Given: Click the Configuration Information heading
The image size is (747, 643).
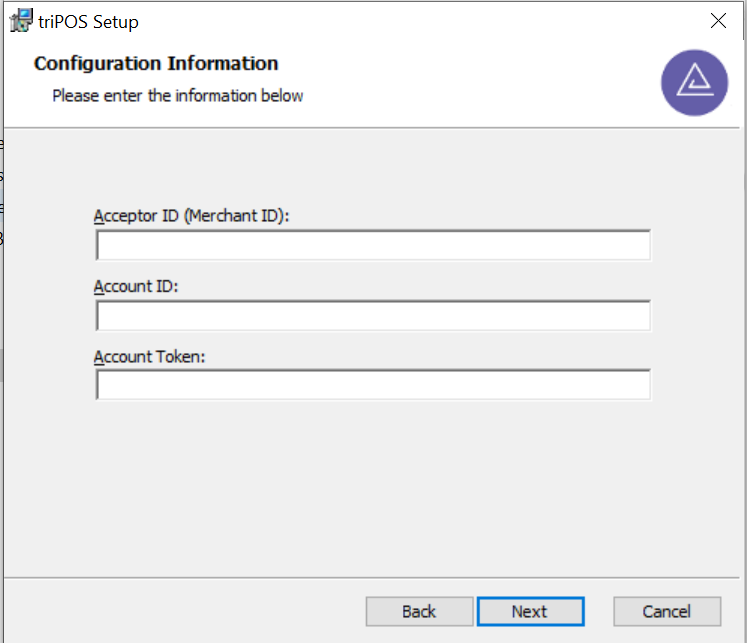Looking at the screenshot, I should pos(156,63).
